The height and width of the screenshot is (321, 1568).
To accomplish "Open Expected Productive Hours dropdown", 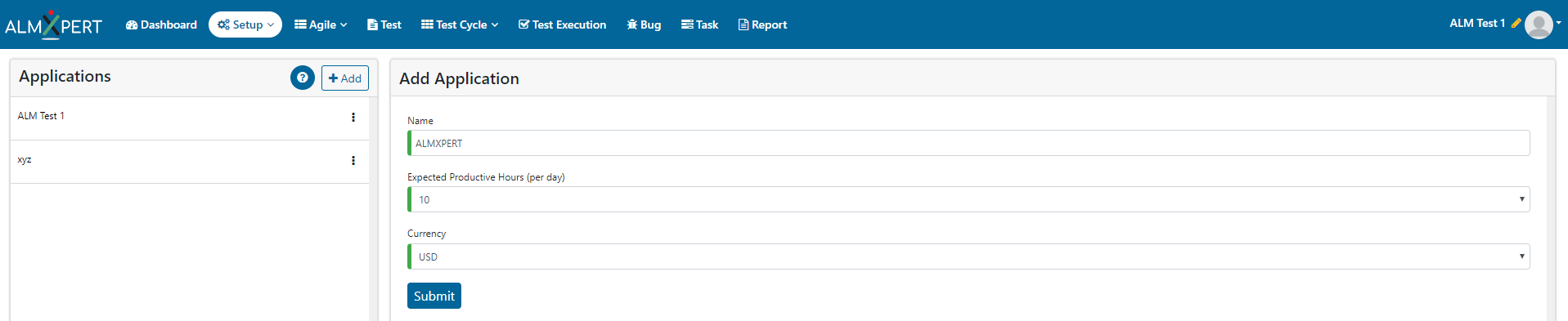I will [968, 199].
